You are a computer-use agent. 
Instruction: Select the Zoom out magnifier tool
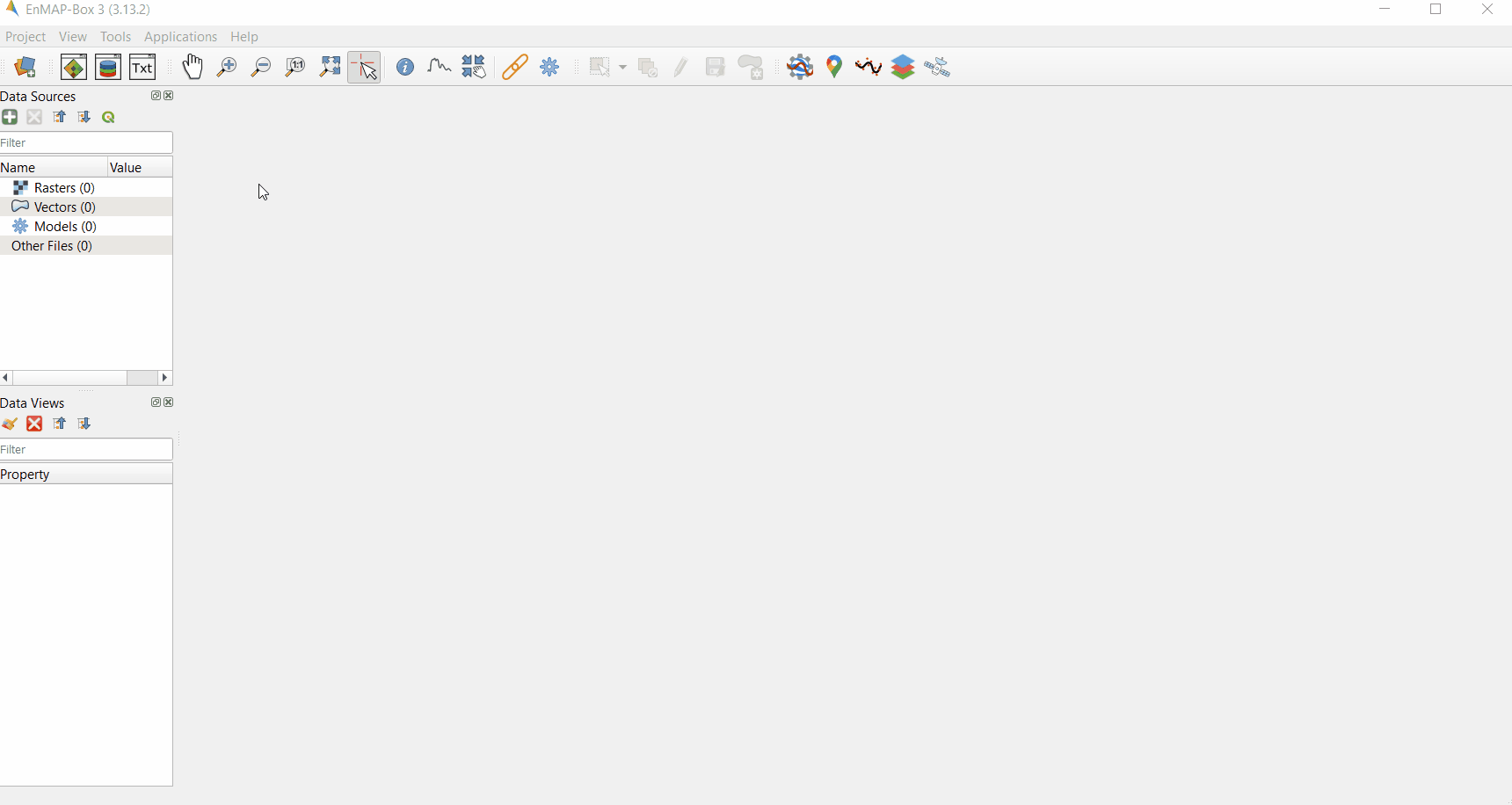click(261, 68)
